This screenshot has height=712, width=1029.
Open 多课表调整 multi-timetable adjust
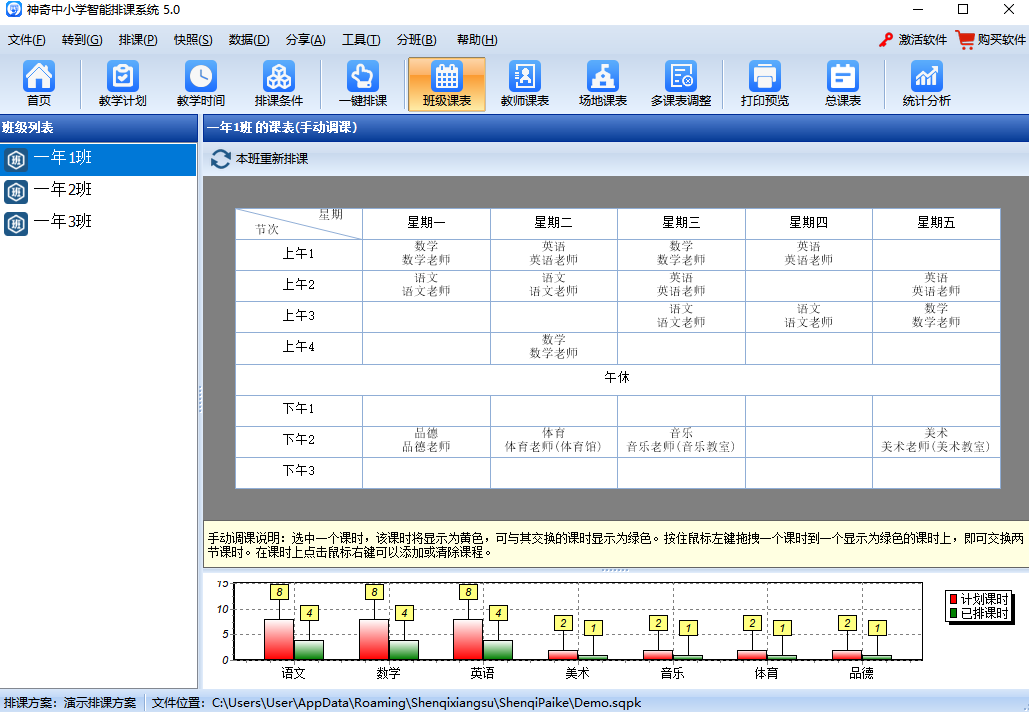[681, 84]
